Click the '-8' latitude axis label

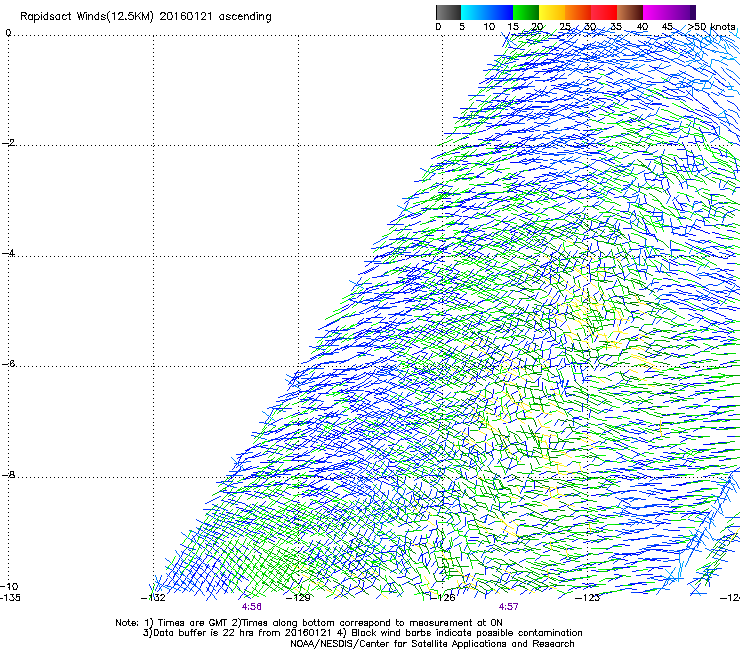click(x=8, y=474)
